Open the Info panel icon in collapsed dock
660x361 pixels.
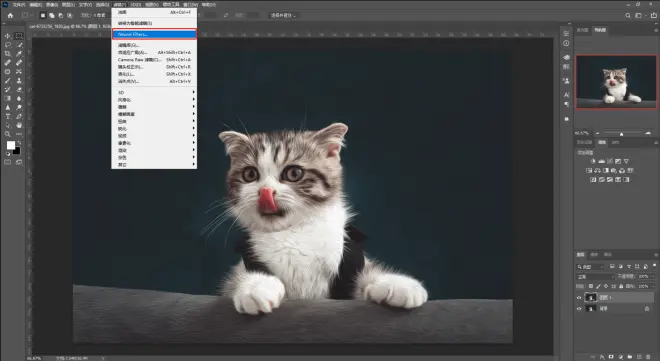click(566, 43)
